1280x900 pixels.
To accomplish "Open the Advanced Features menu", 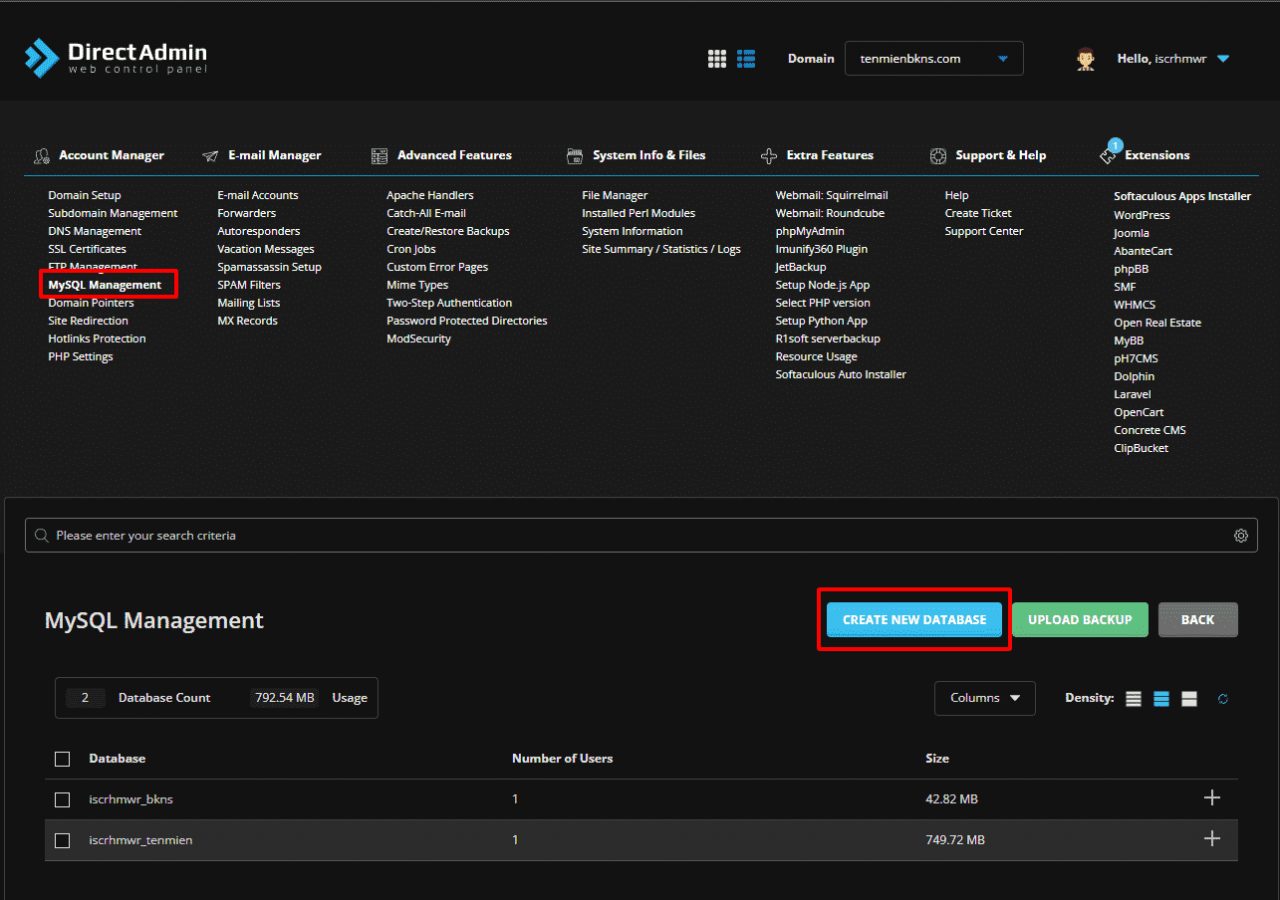I will pos(453,155).
